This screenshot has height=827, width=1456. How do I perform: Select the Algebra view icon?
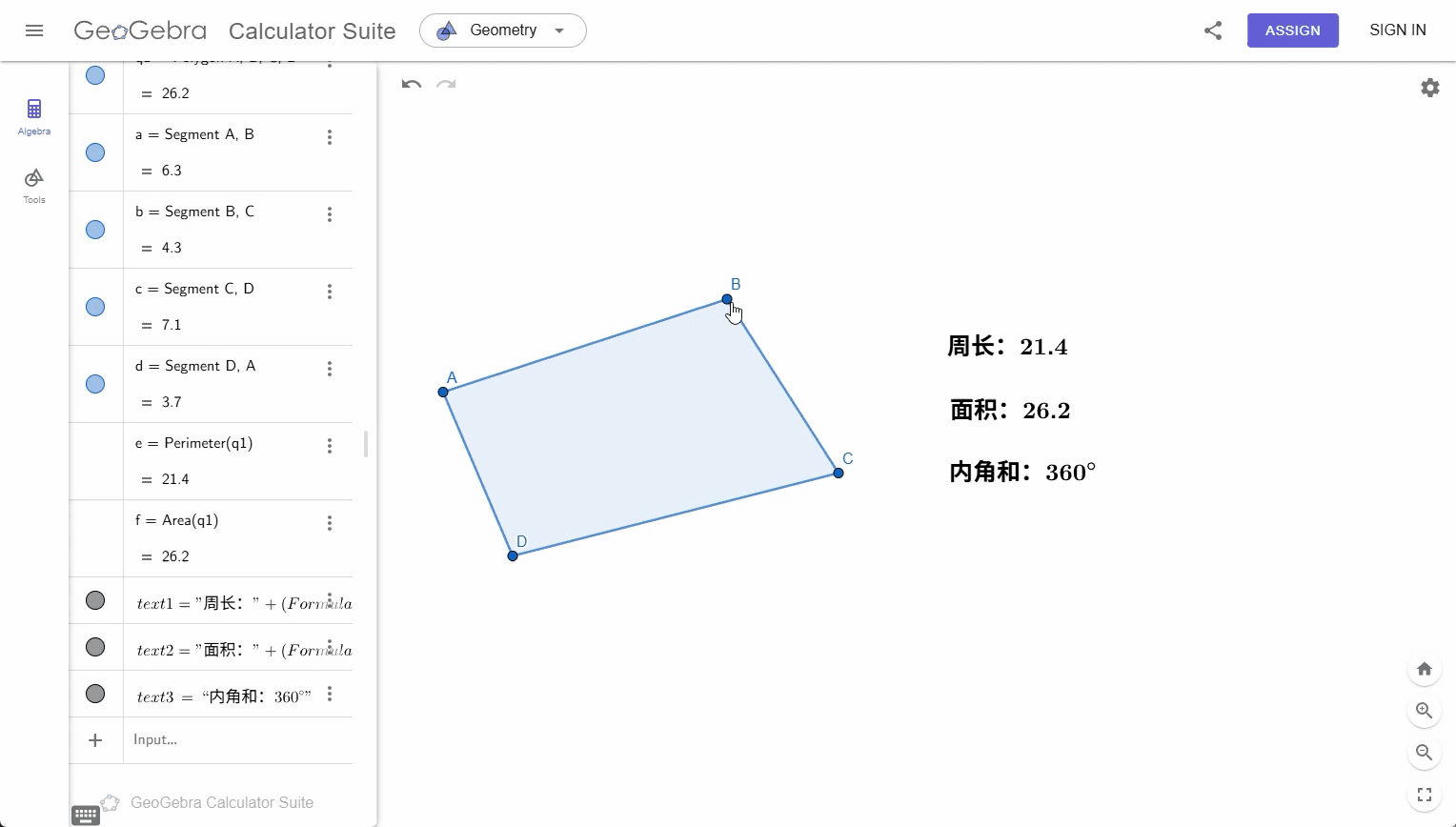(33, 115)
